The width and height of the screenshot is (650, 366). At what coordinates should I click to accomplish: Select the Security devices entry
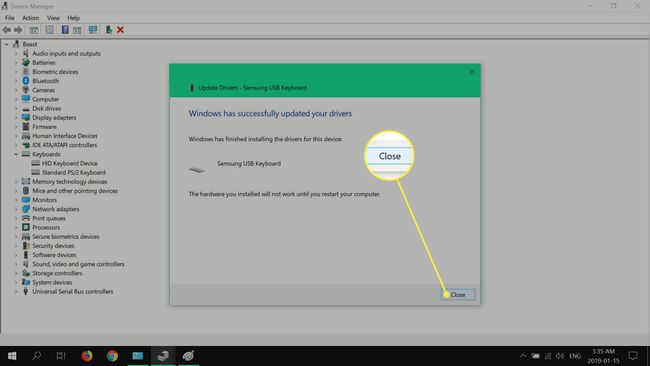(x=53, y=245)
